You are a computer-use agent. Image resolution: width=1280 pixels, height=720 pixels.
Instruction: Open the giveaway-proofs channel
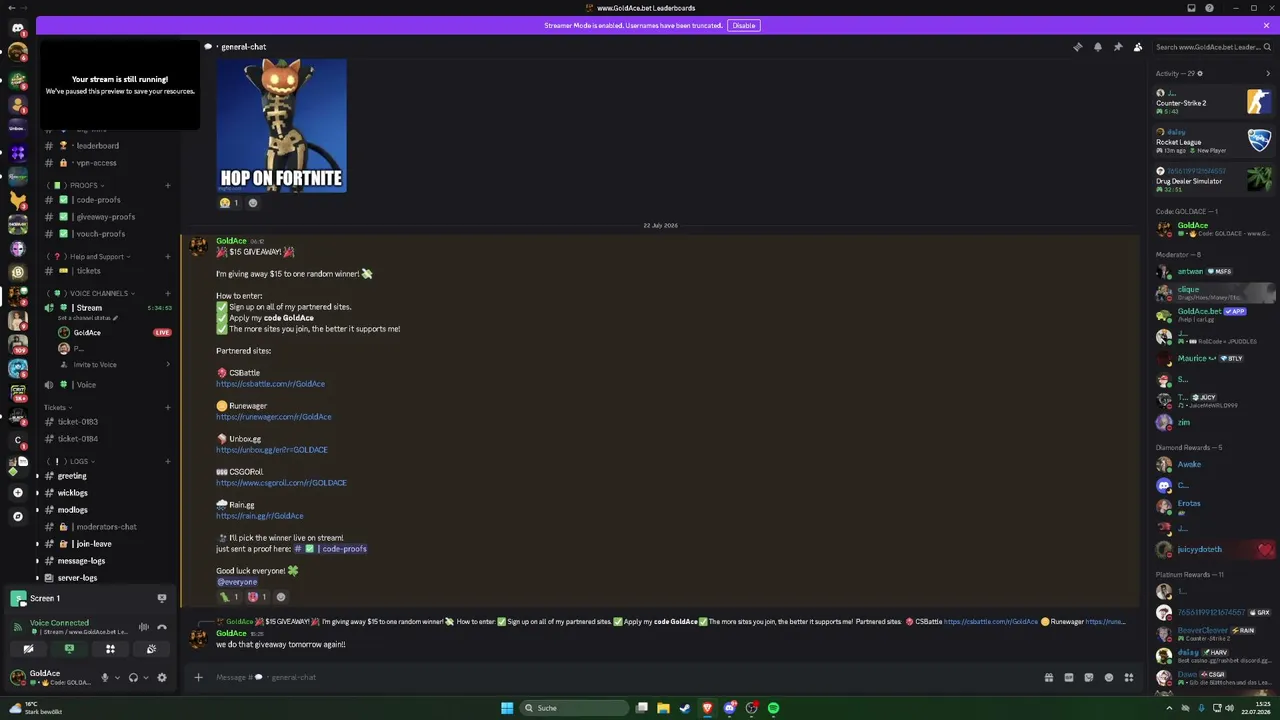click(108, 217)
